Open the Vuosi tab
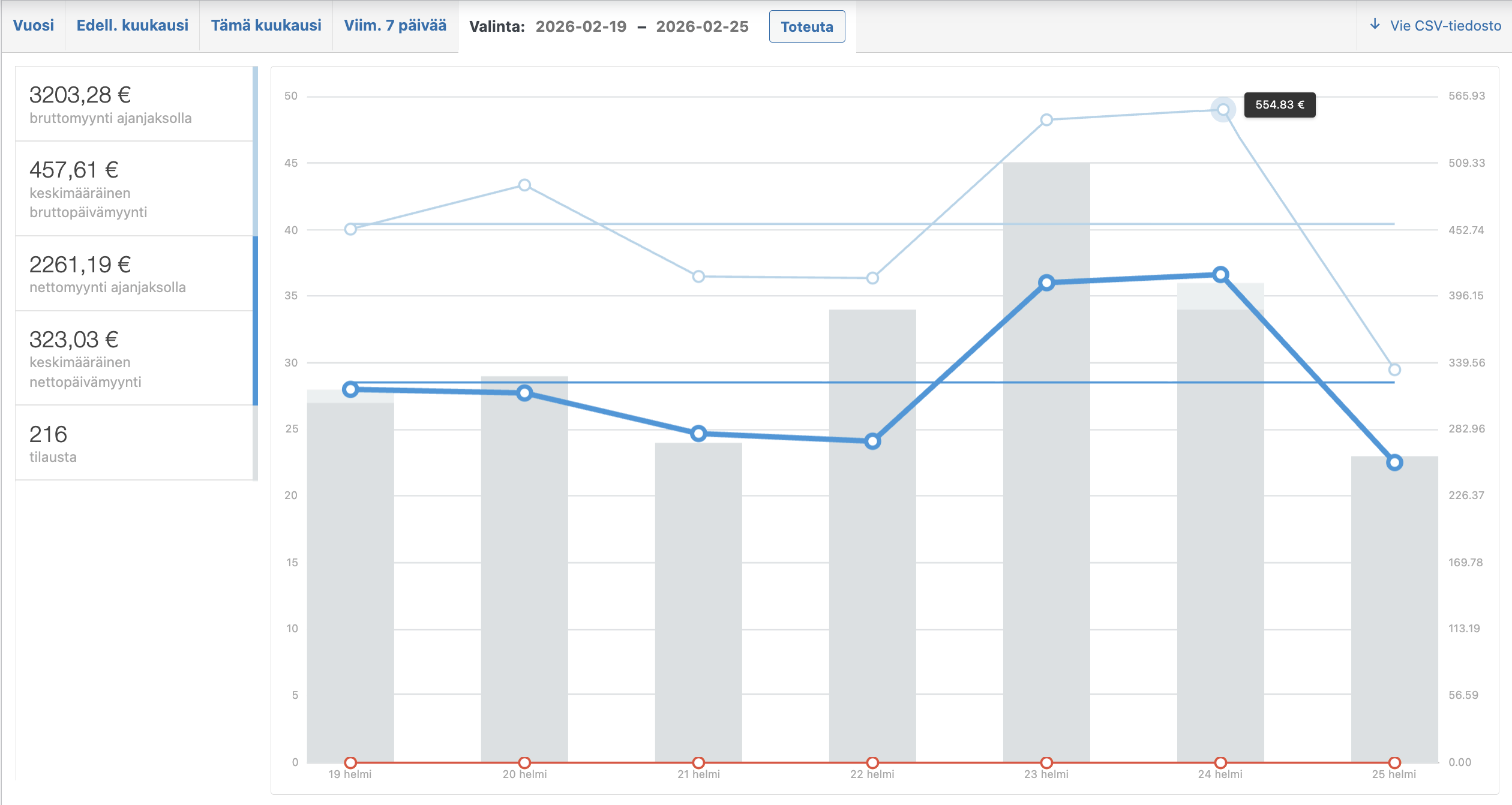1512x805 pixels. coord(34,25)
